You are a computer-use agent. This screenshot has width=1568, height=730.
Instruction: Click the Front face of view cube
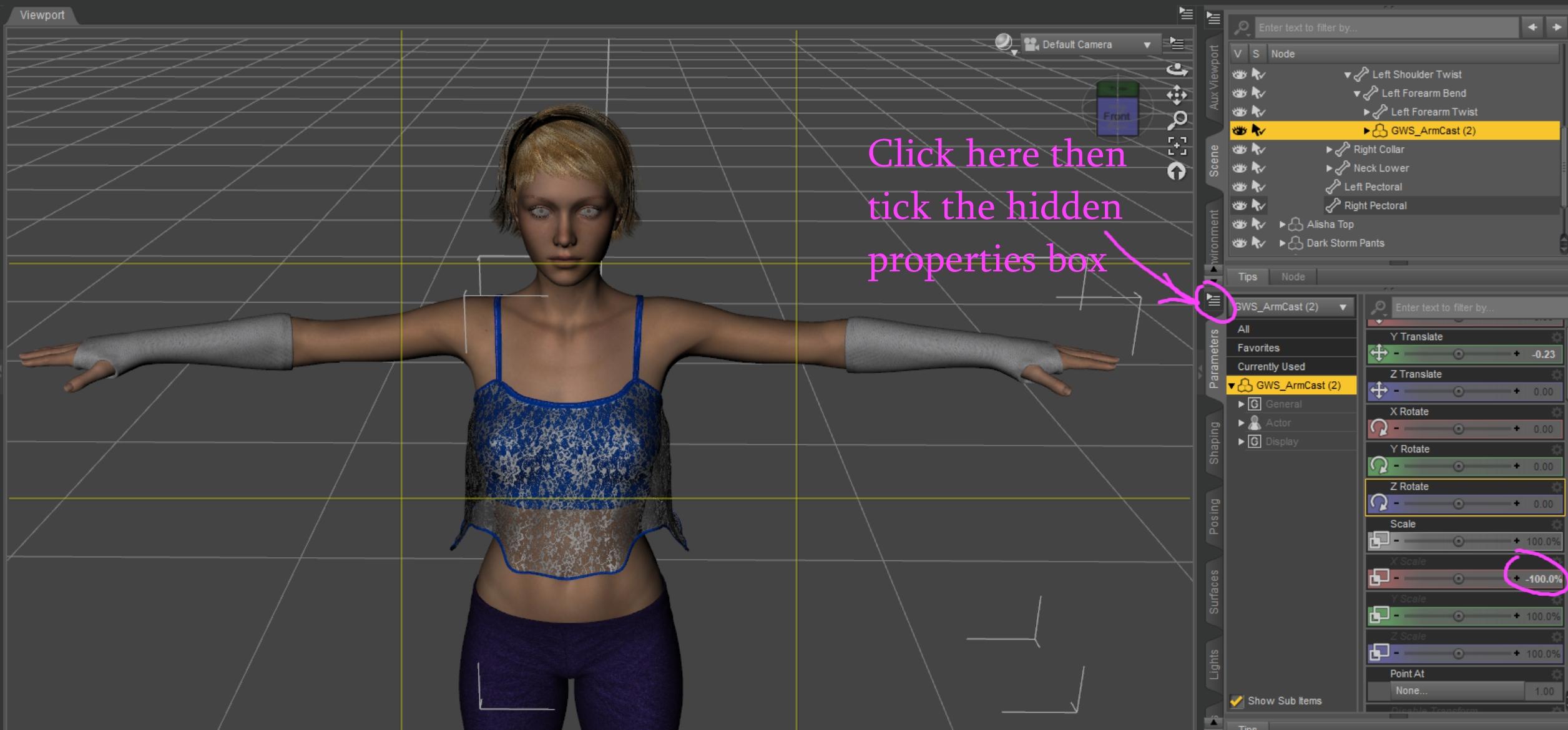pos(1117,116)
